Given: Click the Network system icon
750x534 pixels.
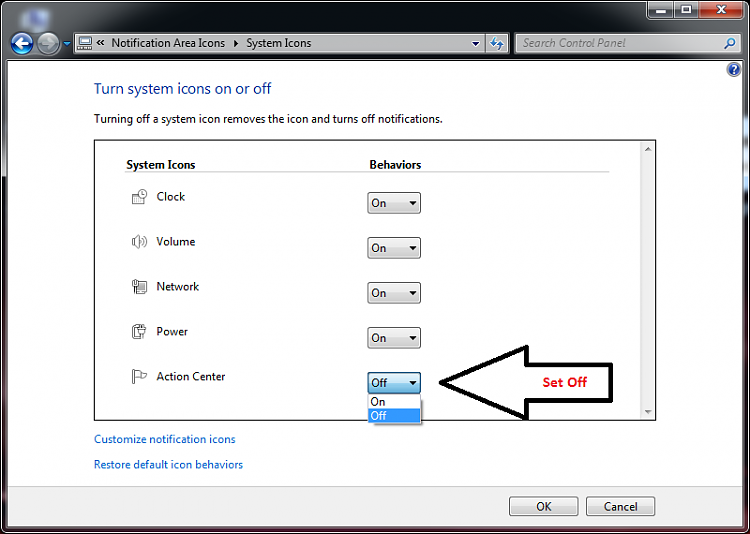Looking at the screenshot, I should tap(139, 287).
